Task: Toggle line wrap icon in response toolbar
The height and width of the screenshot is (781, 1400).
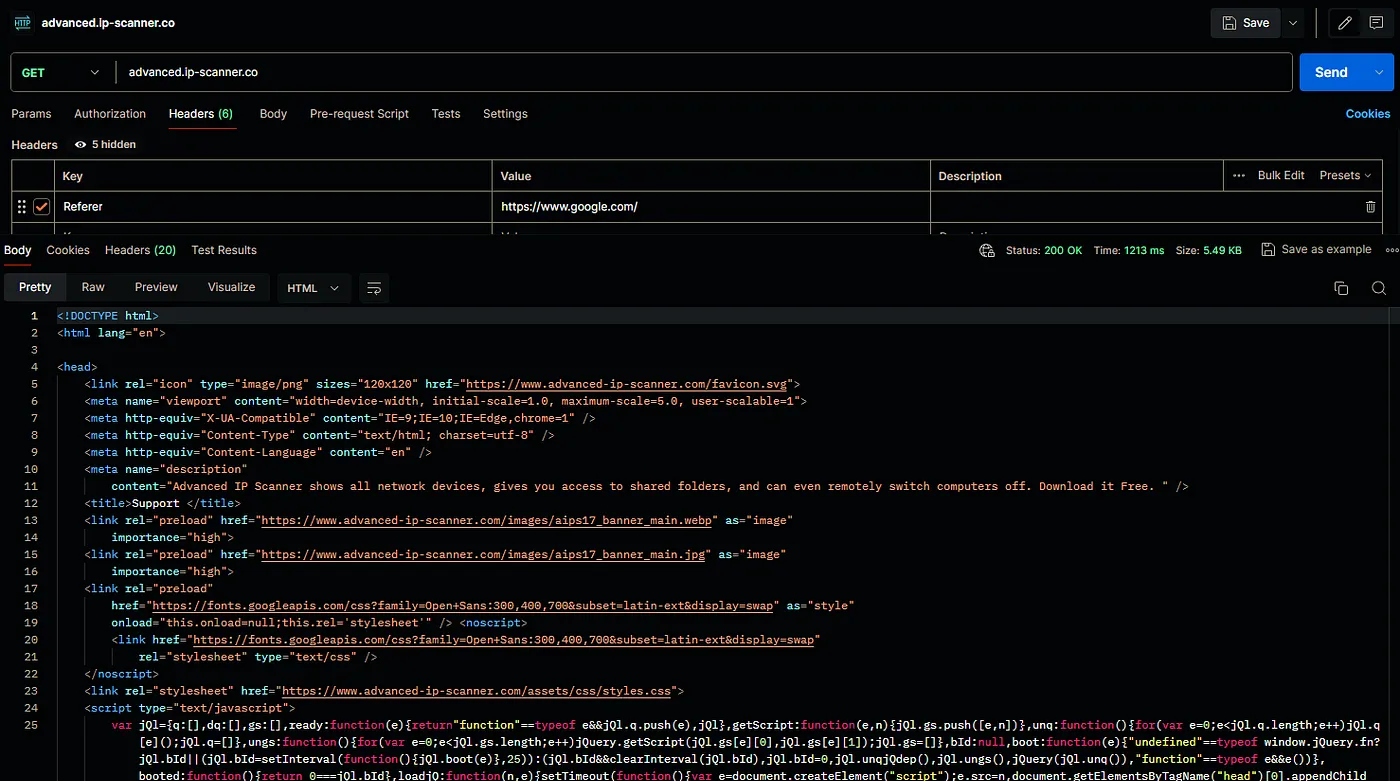Action: click(374, 288)
